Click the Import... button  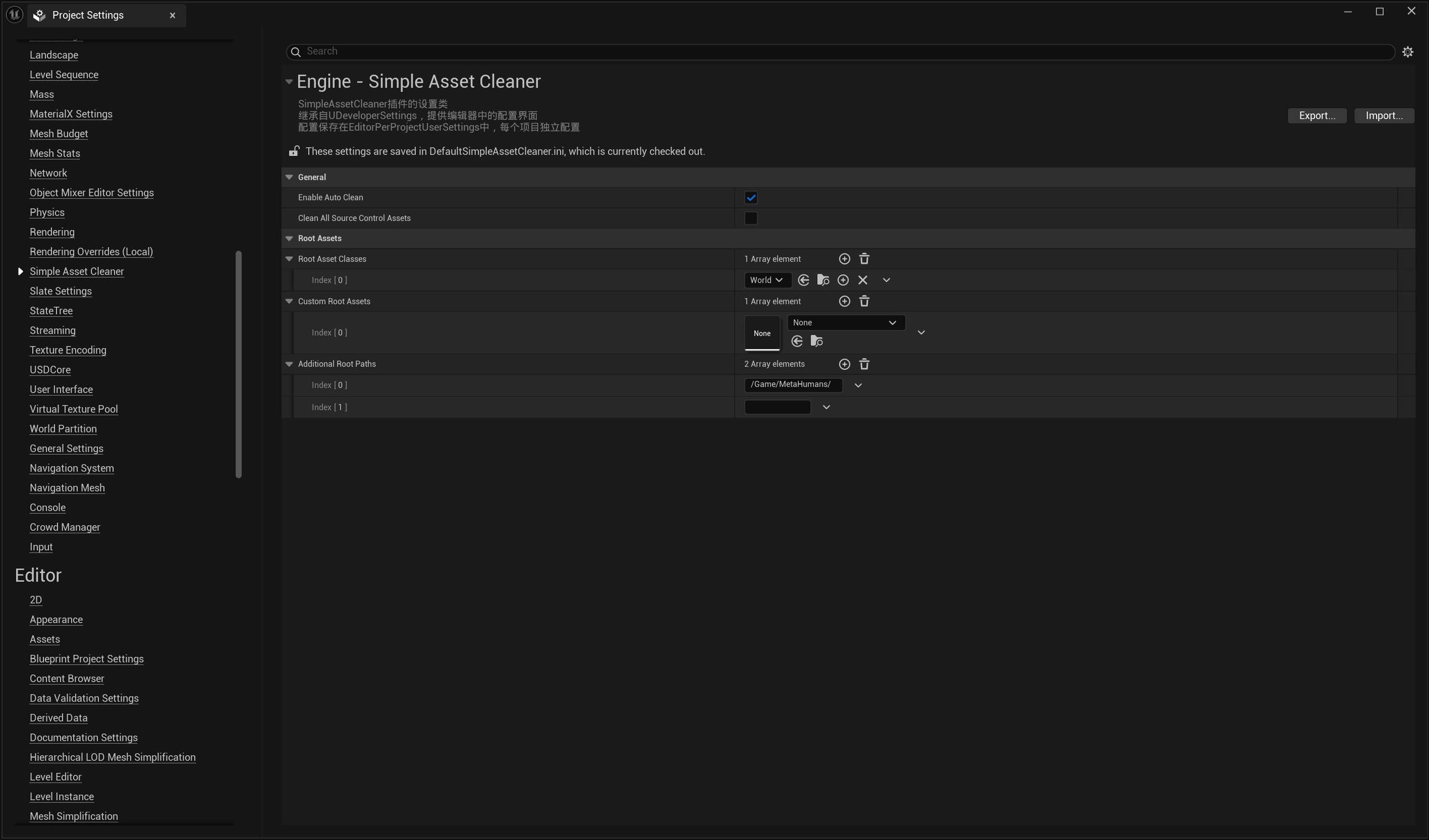tap(1384, 116)
